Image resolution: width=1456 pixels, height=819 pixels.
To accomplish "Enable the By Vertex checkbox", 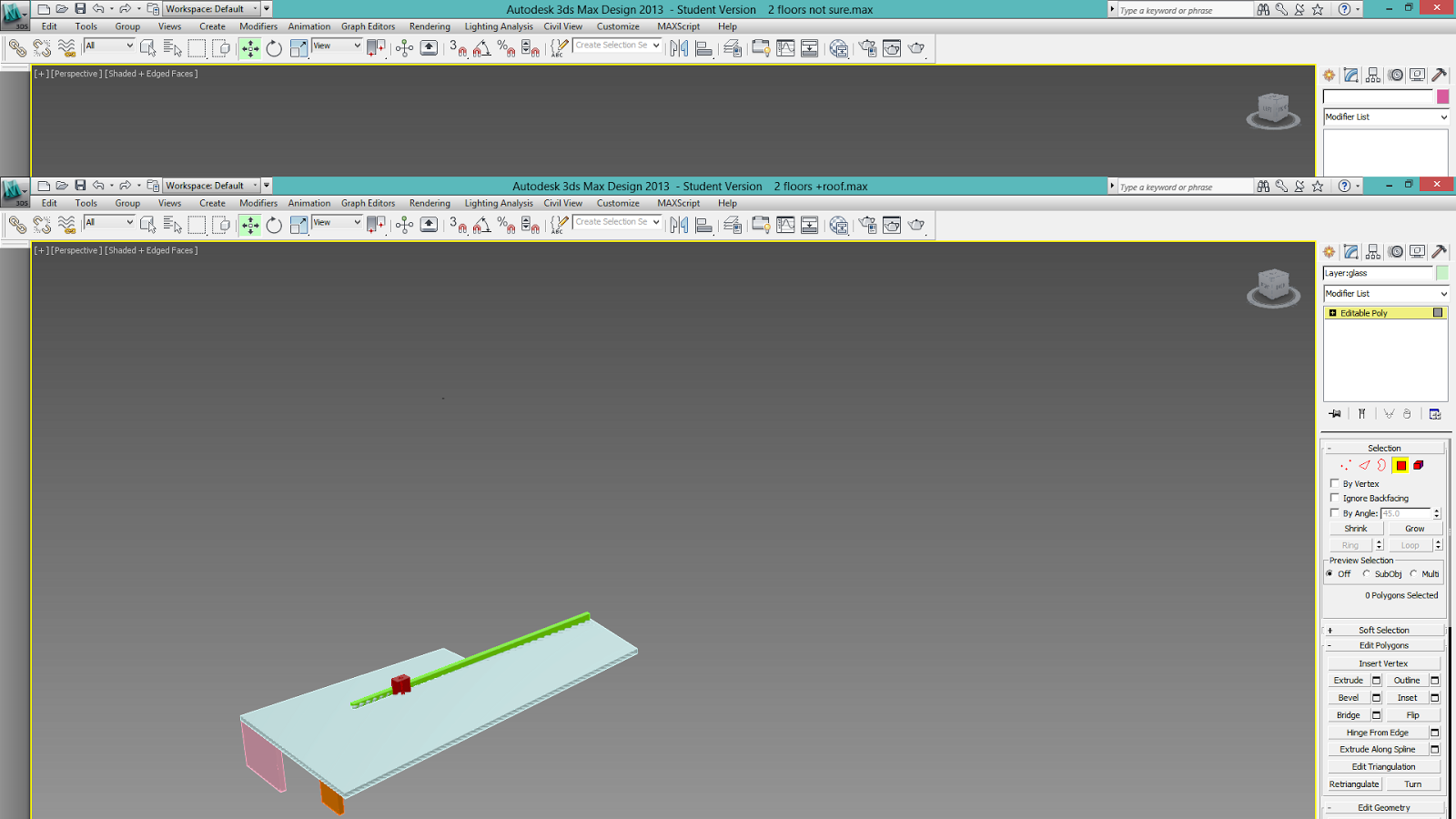I will coord(1334,483).
